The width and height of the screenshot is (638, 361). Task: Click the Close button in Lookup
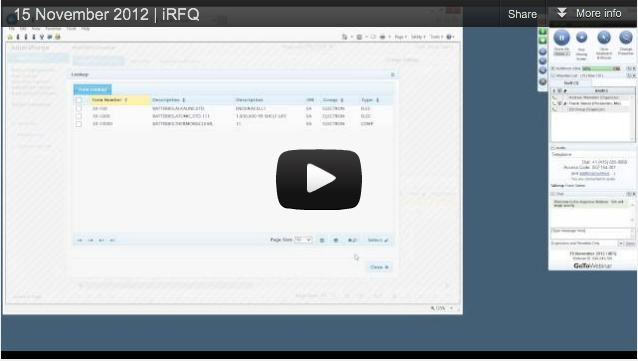(380, 267)
